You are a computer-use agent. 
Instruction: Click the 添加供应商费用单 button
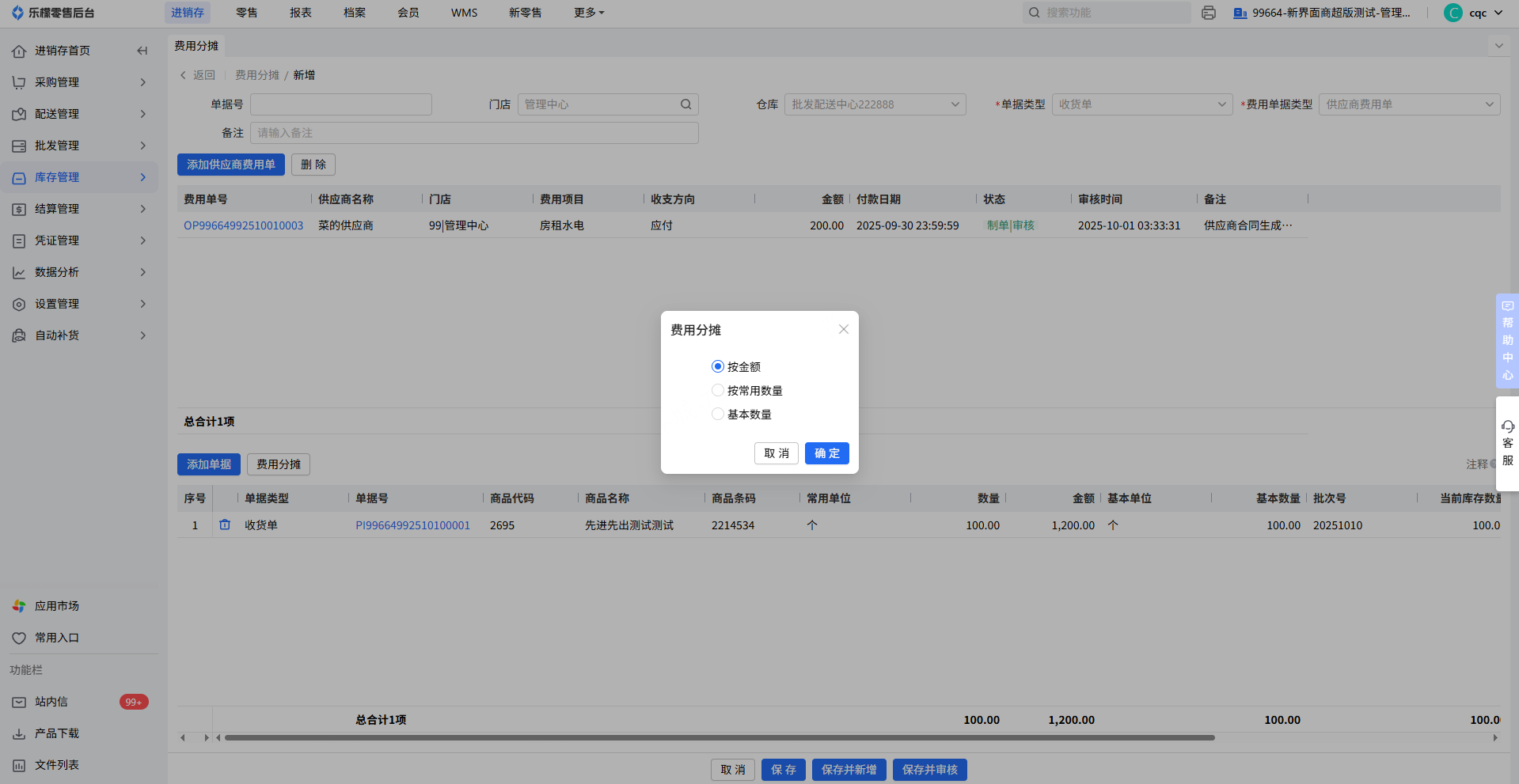[x=231, y=165]
